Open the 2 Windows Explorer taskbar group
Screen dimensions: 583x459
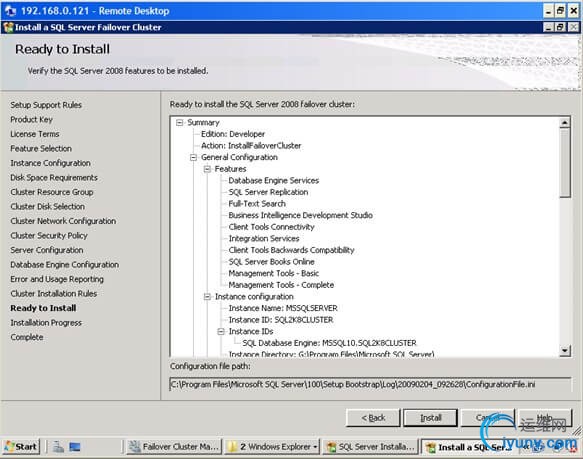coord(273,446)
